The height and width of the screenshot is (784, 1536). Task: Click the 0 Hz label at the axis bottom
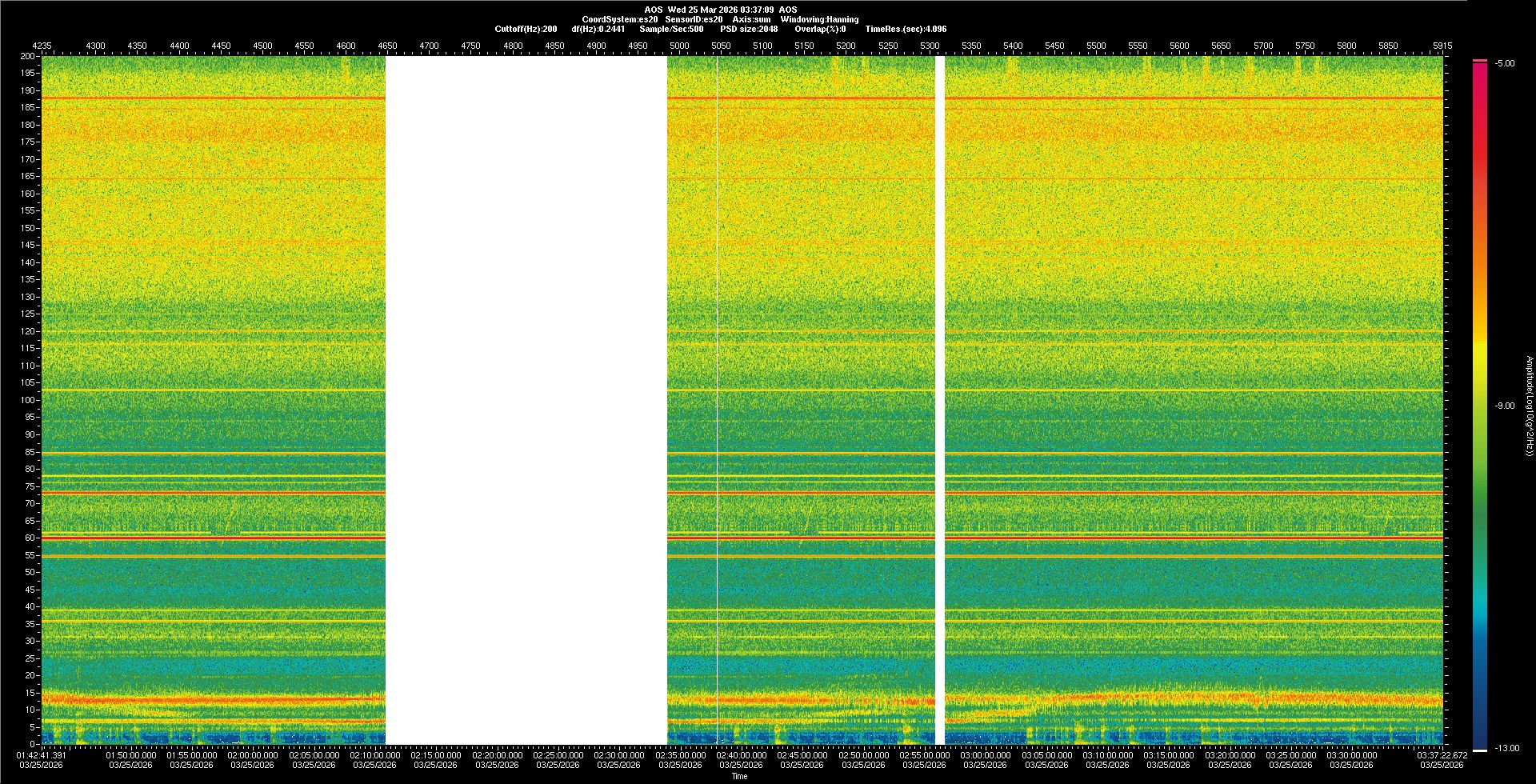click(33, 744)
